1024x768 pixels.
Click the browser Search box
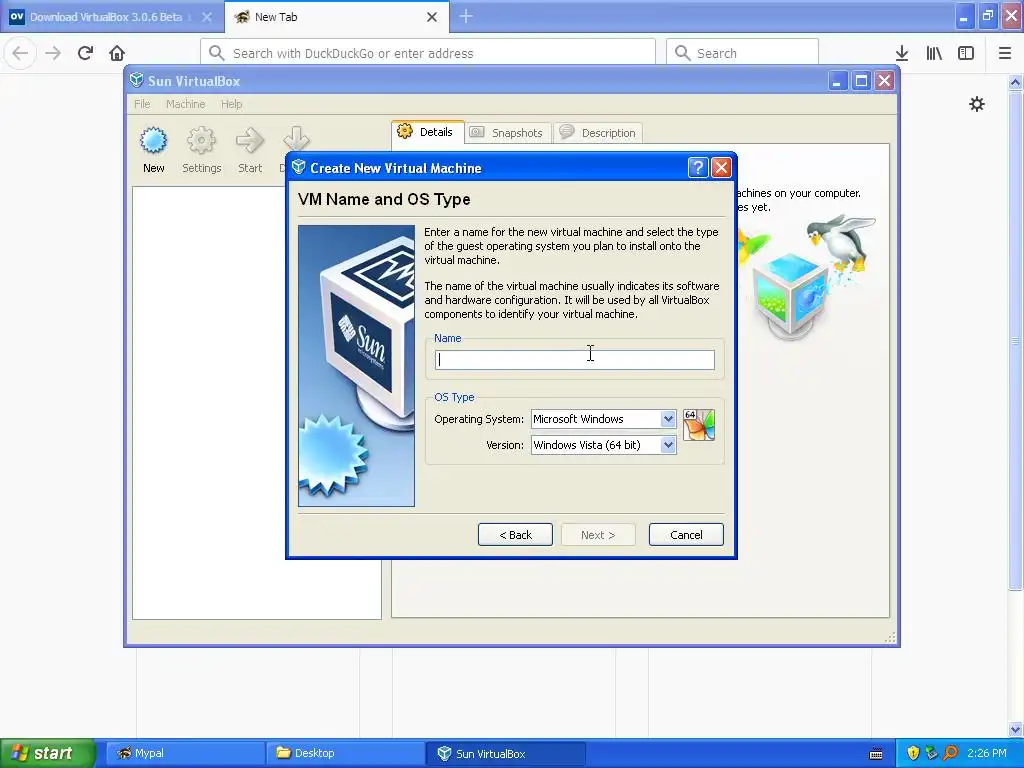743,53
